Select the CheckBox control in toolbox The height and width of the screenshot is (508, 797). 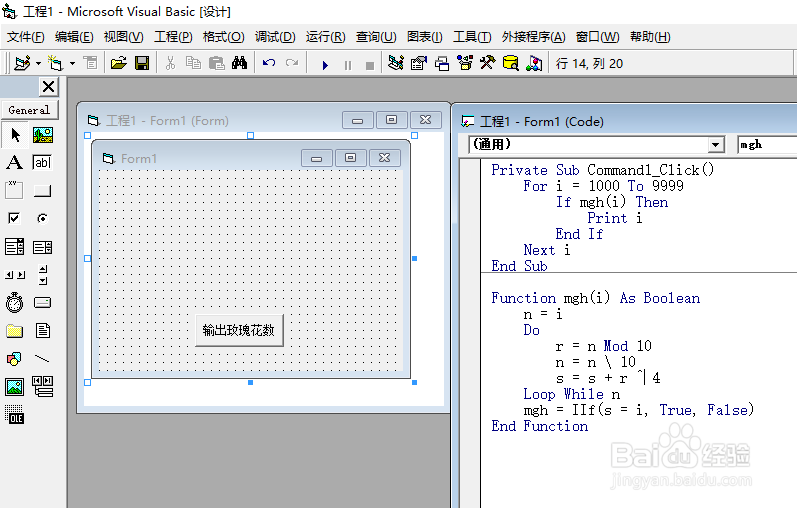(x=14, y=219)
